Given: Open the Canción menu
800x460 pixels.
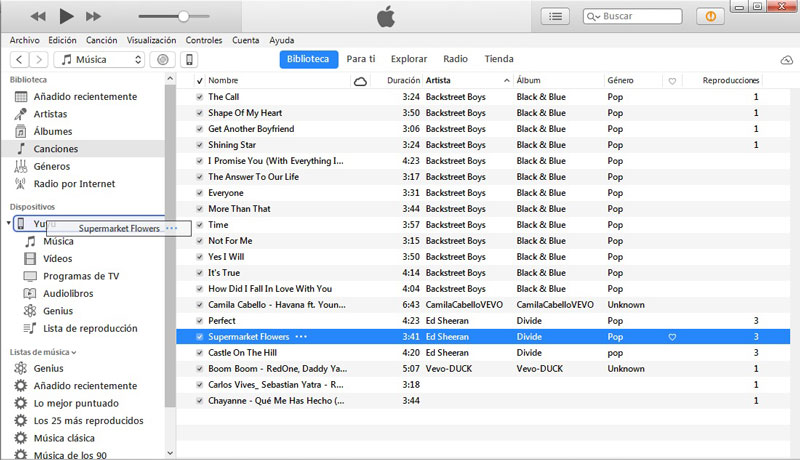Looking at the screenshot, I should click(x=102, y=40).
